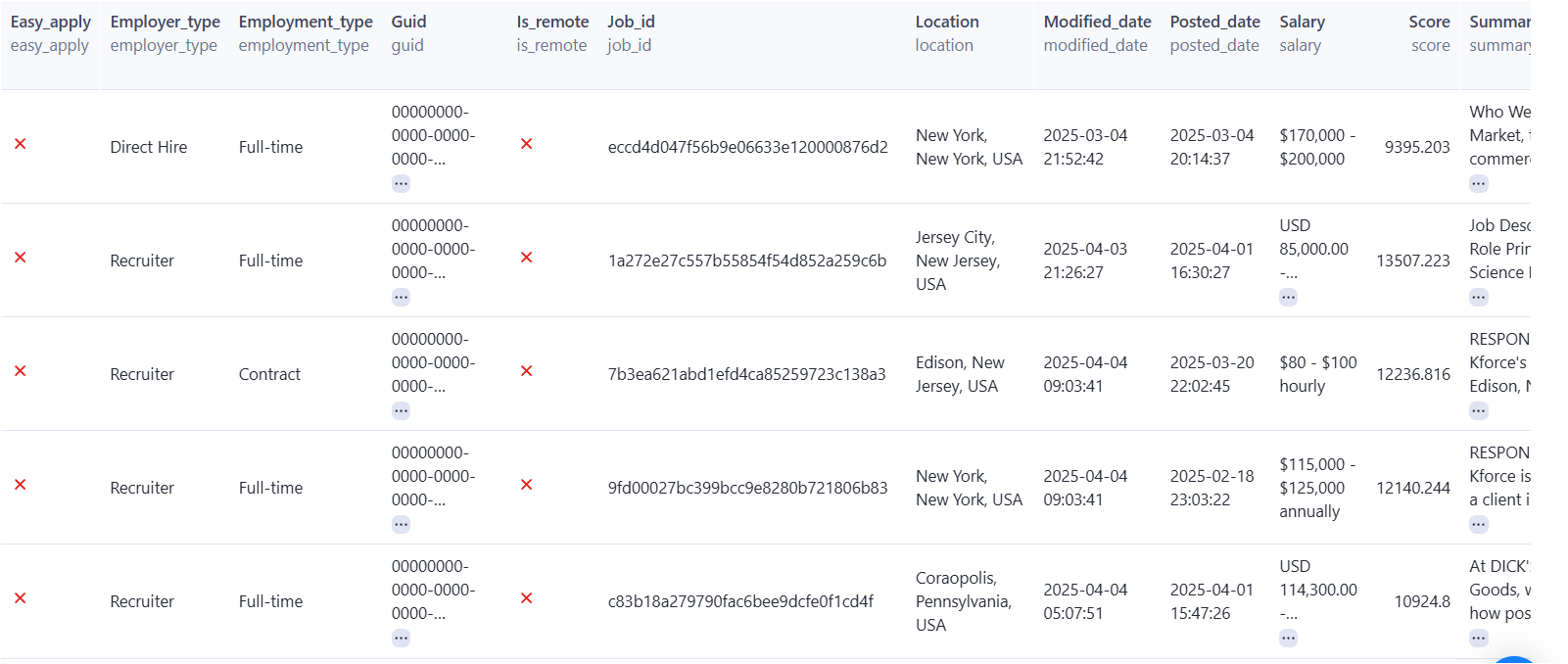Toggle the Easy_apply X in the Edison row

click(x=20, y=371)
